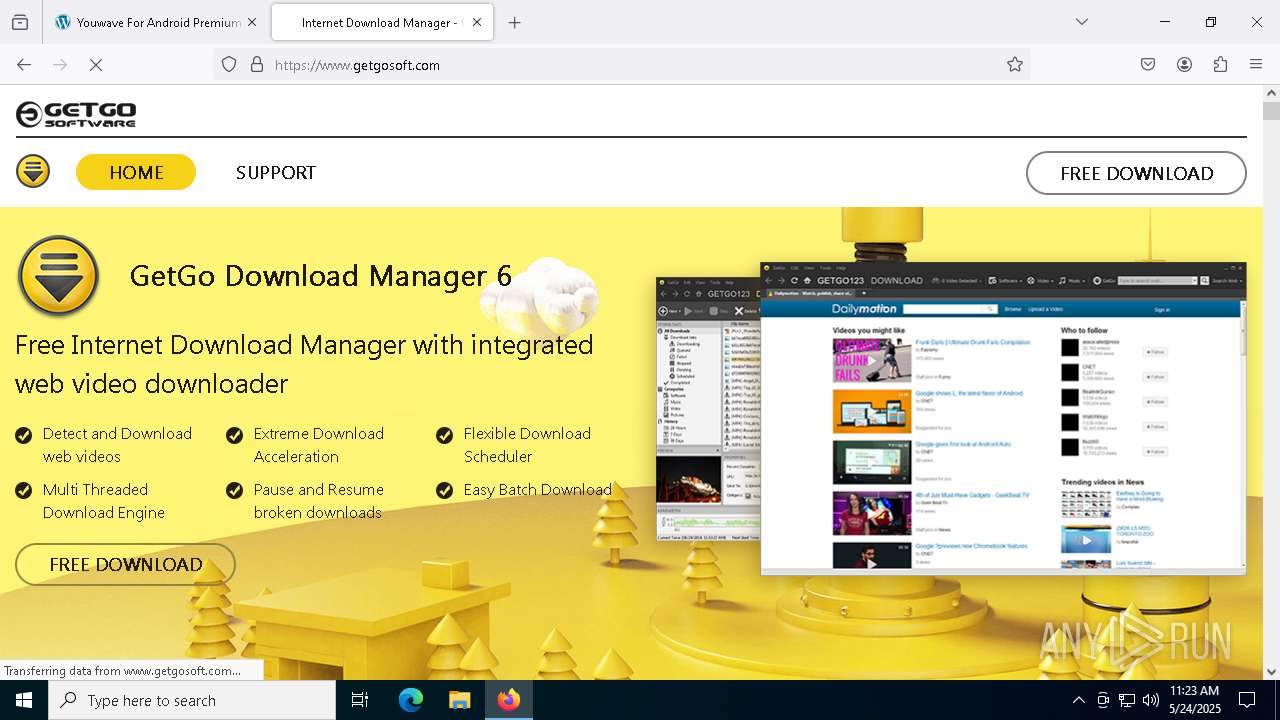Save page to Pocket
1280x720 pixels.
tap(1148, 64)
